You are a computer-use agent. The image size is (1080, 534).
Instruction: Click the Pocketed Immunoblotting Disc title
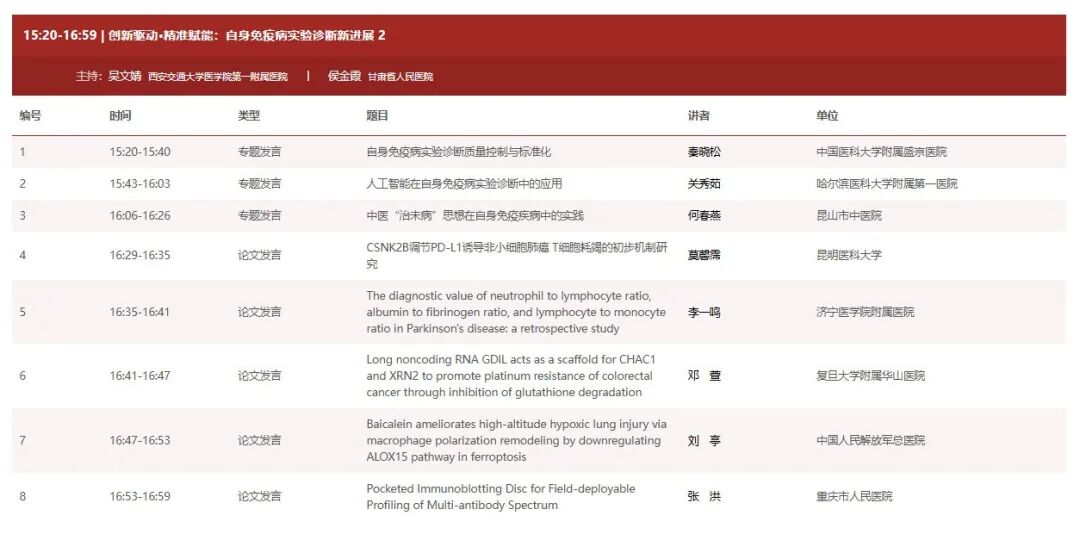click(501, 497)
